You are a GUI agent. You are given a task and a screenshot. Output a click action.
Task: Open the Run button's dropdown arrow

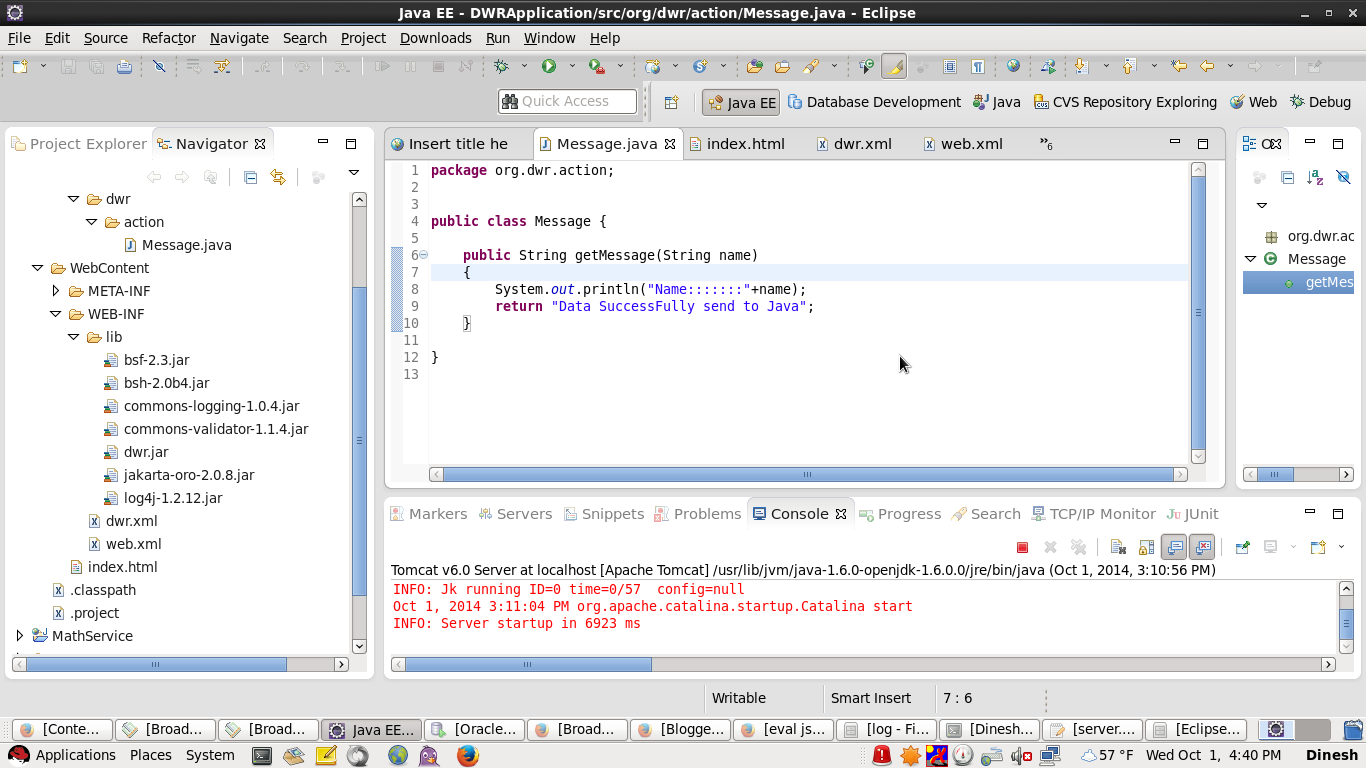[572, 67]
